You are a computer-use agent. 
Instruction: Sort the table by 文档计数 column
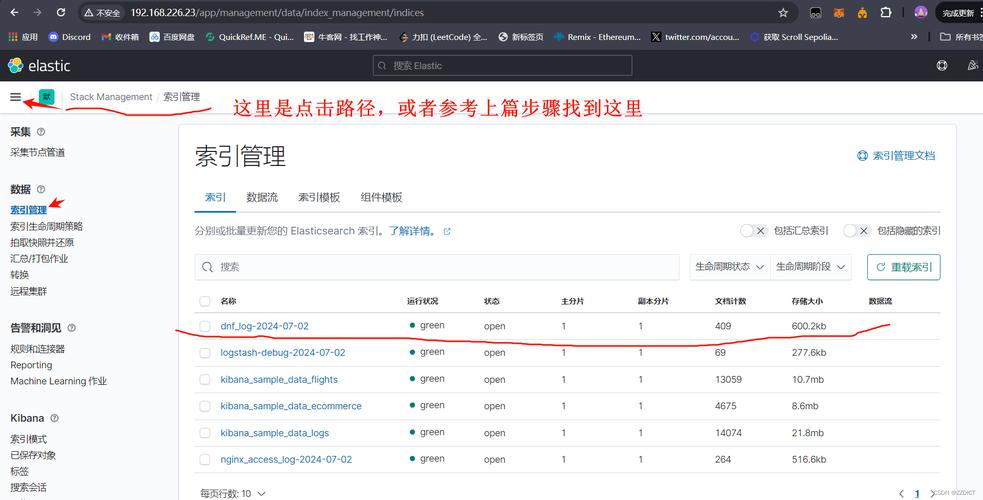730,301
